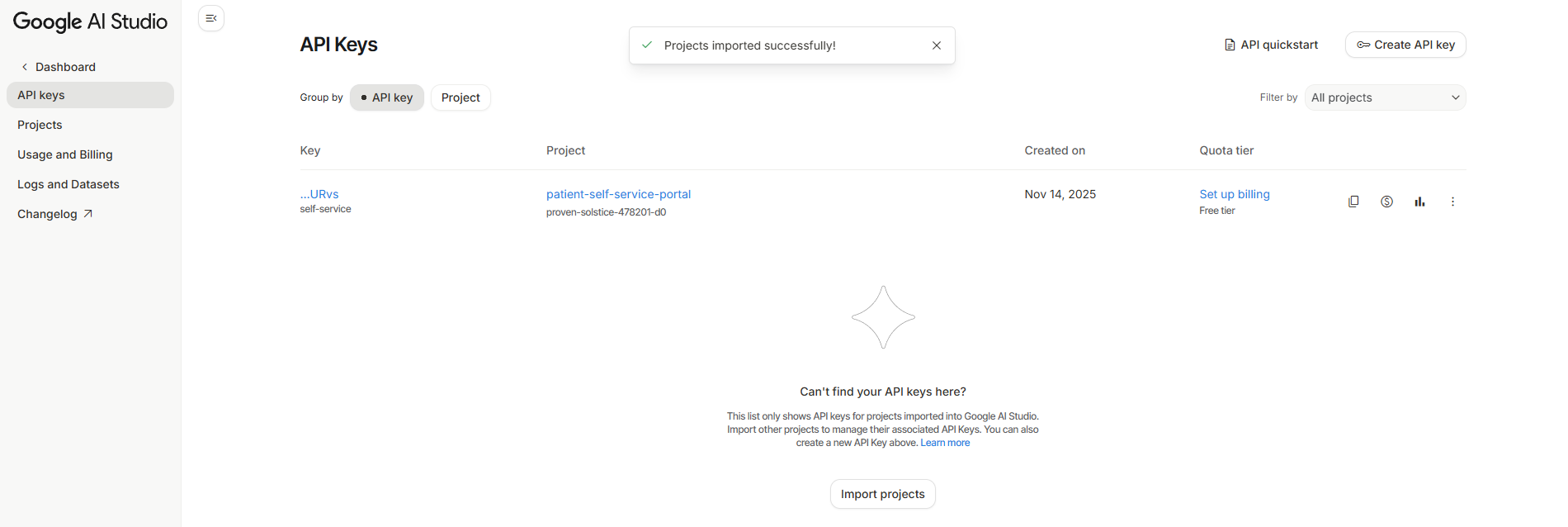Open billing setup via the dollar icon
1568x527 pixels.
(x=1386, y=201)
